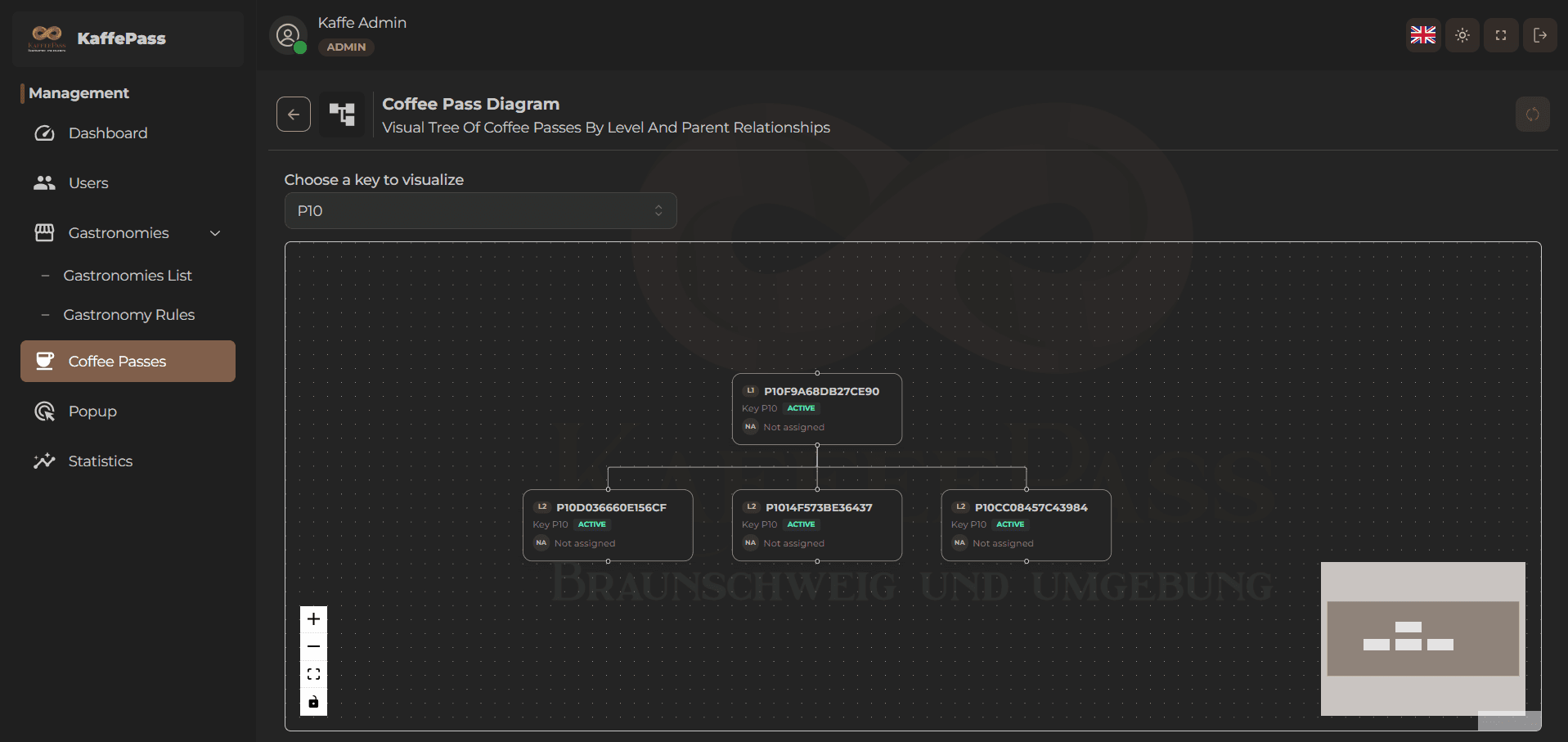Zoom out of the diagram canvas
The height and width of the screenshot is (742, 1568).
pyautogui.click(x=313, y=647)
